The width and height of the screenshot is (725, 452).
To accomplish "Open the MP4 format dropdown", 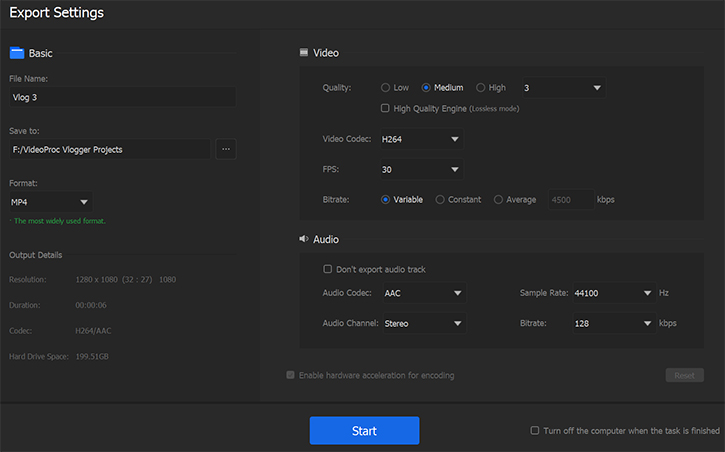I will click(x=50, y=202).
